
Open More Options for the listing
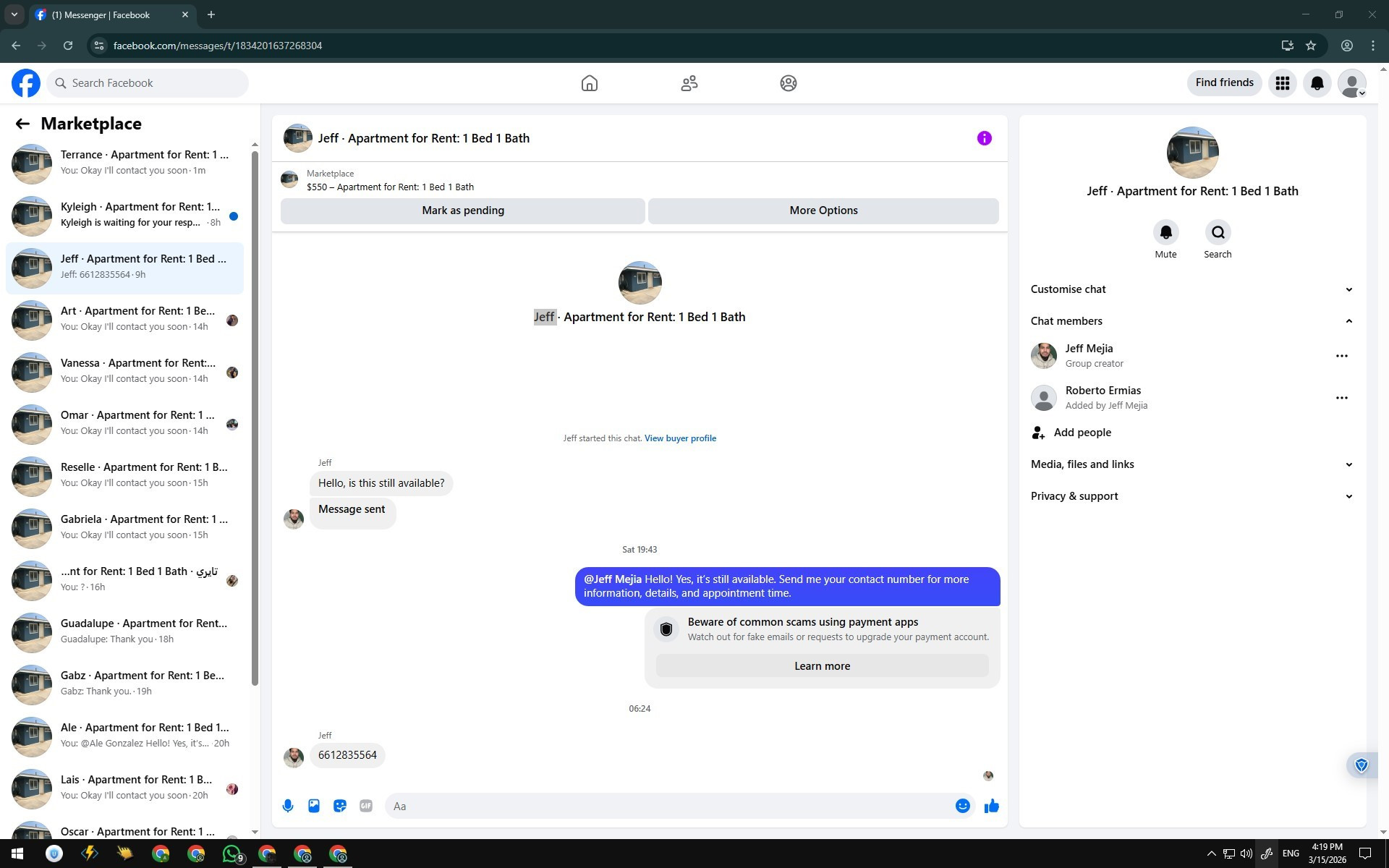(823, 210)
